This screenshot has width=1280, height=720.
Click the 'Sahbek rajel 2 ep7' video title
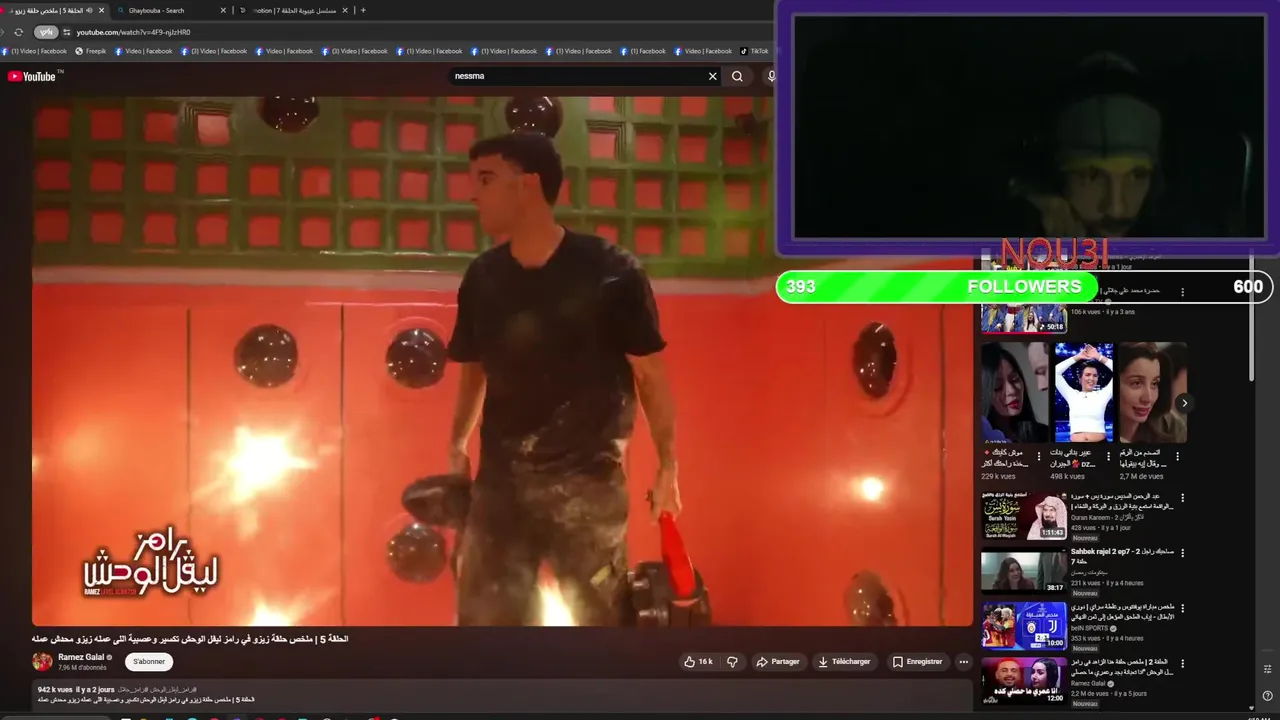pos(1122,556)
